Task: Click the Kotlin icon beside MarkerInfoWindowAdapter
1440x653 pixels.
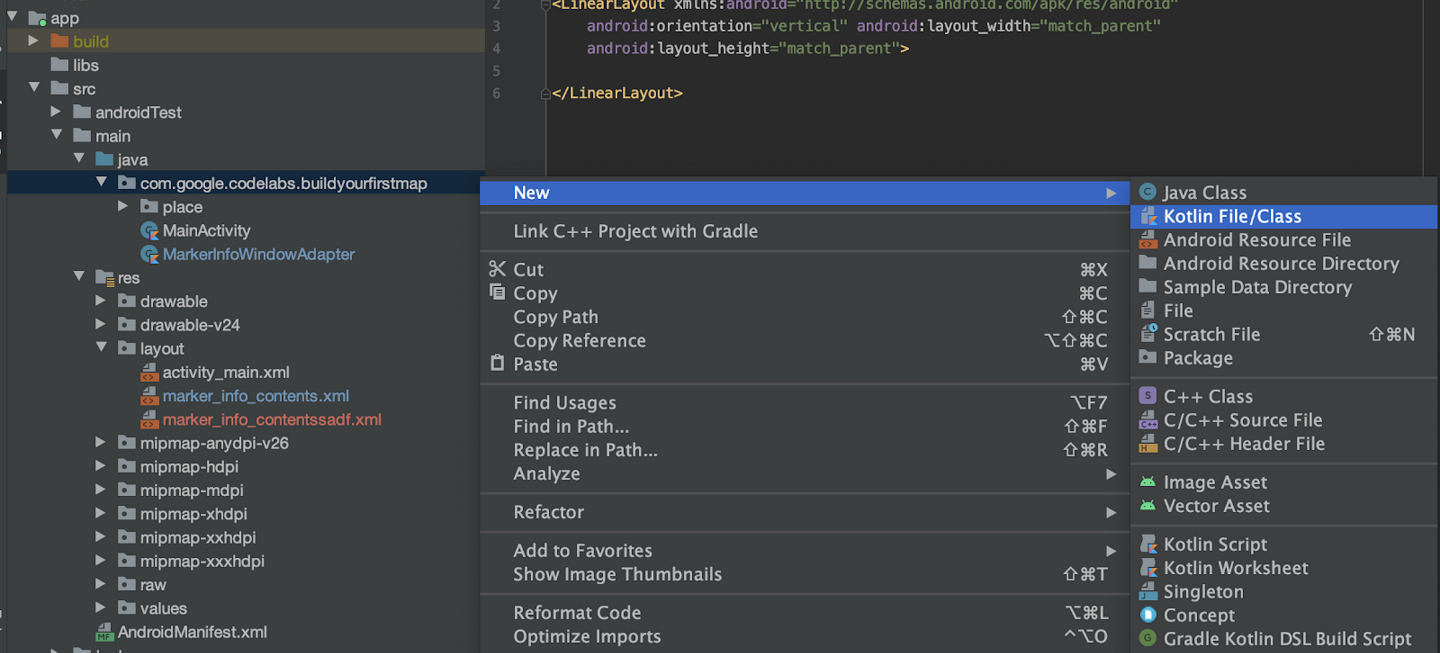Action: (150, 254)
